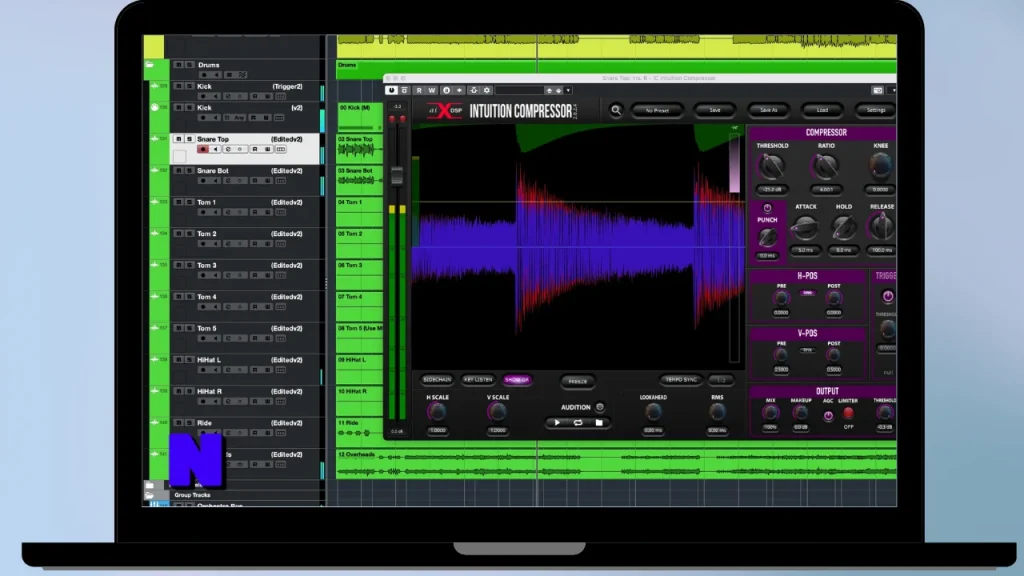This screenshot has width=1024, height=576.
Task: Click the plugin input gain fader handle
Action: pos(396,175)
